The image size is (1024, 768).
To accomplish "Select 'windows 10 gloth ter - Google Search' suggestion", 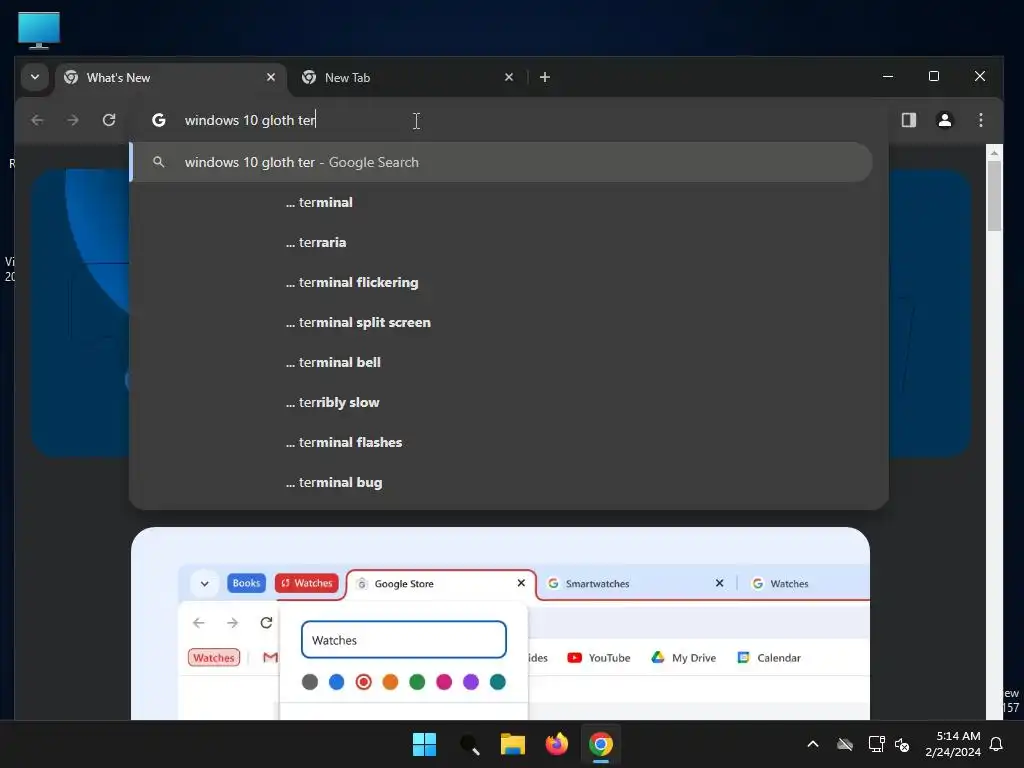I will pyautogui.click(x=502, y=162).
